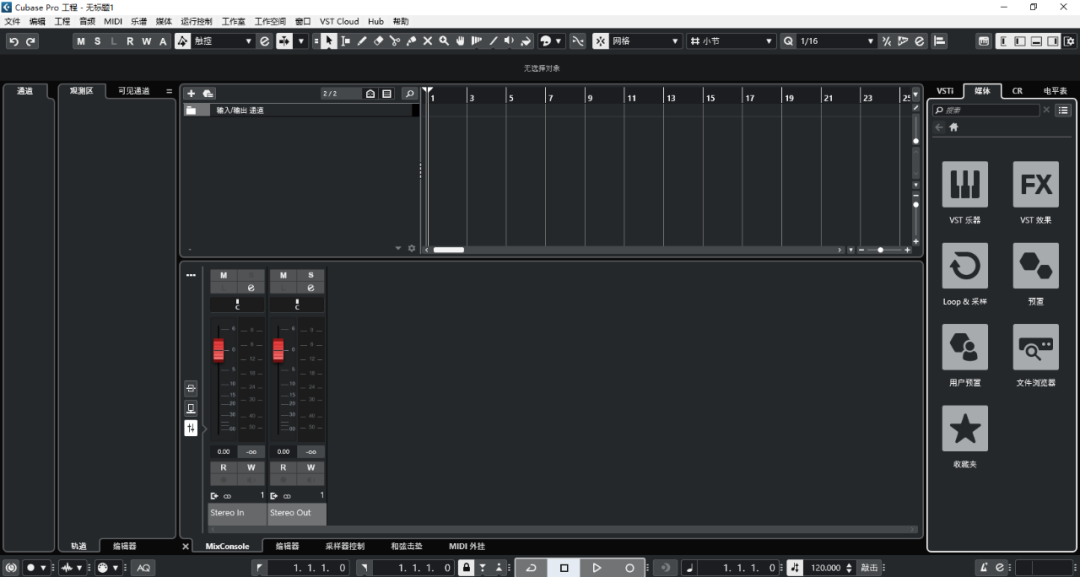This screenshot has width=1080, height=577.
Task: Open the VST 效果 FX tile
Action: pos(1035,185)
